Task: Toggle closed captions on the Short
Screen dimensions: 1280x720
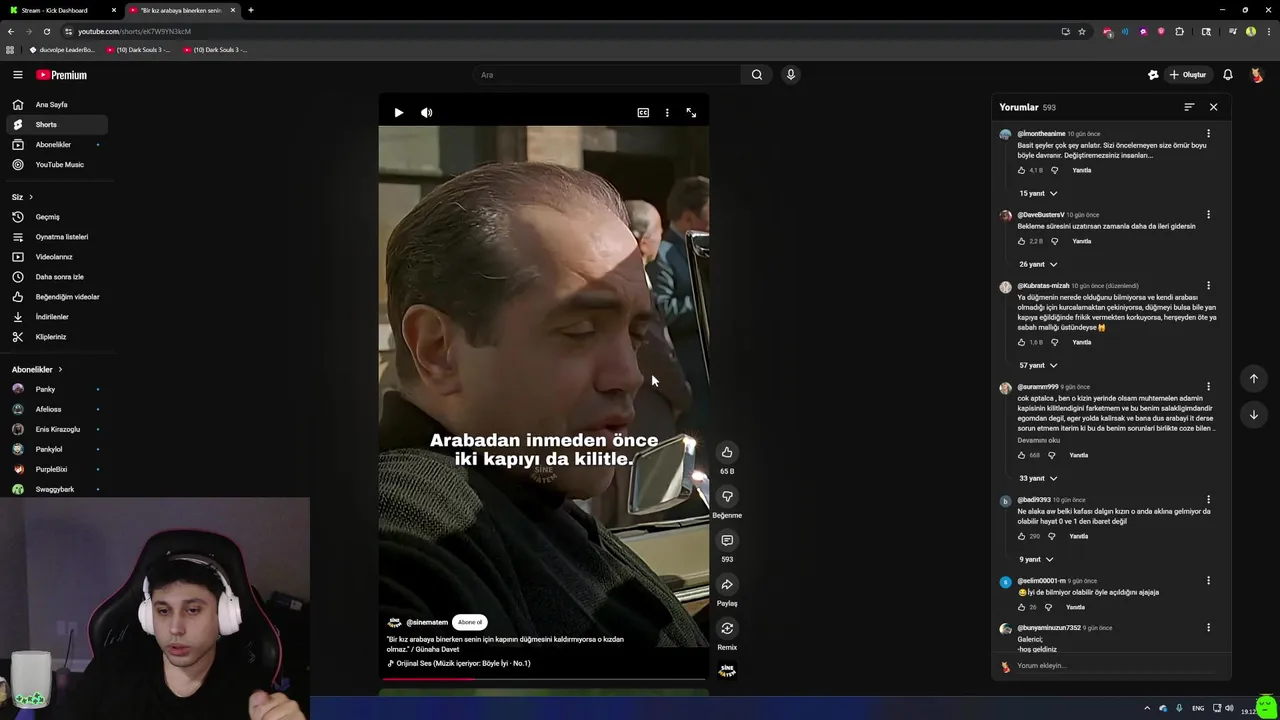Action: (x=643, y=113)
